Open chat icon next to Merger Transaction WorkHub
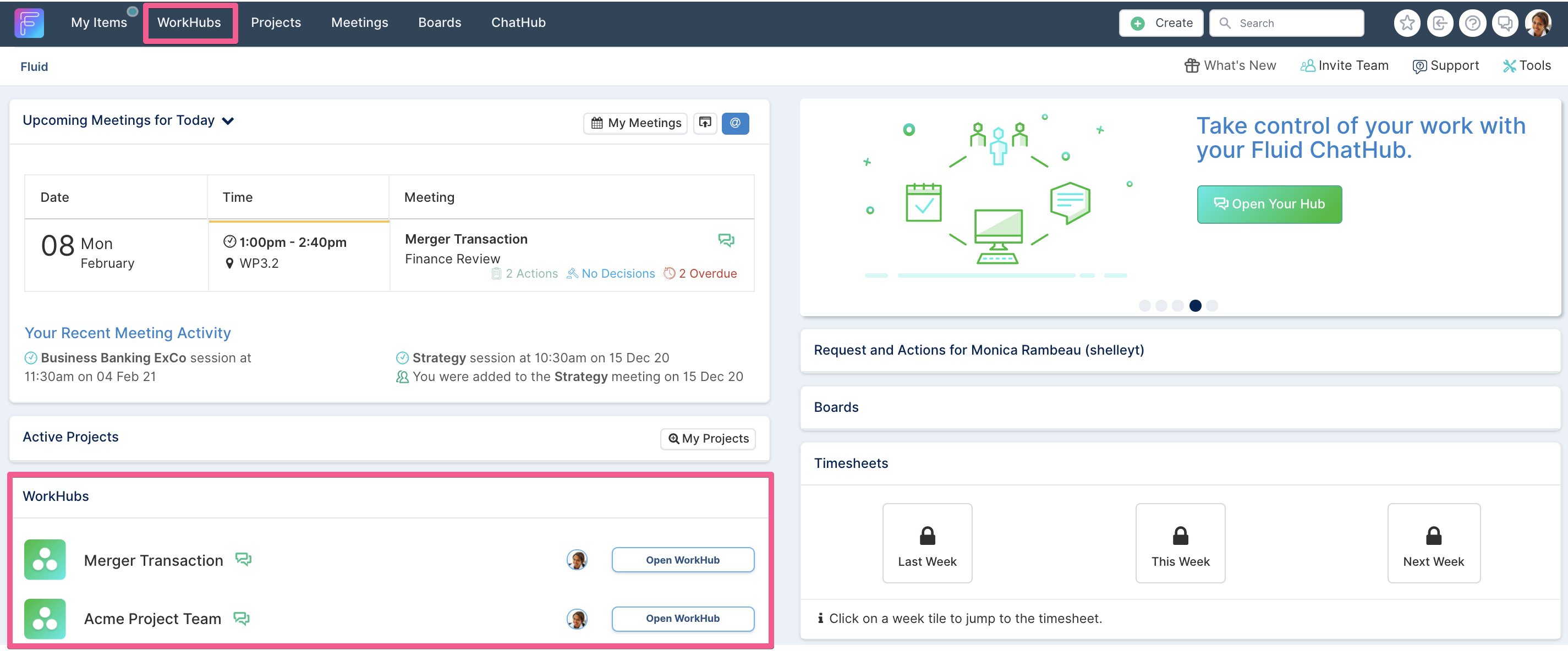This screenshot has width=1568, height=651. point(244,559)
